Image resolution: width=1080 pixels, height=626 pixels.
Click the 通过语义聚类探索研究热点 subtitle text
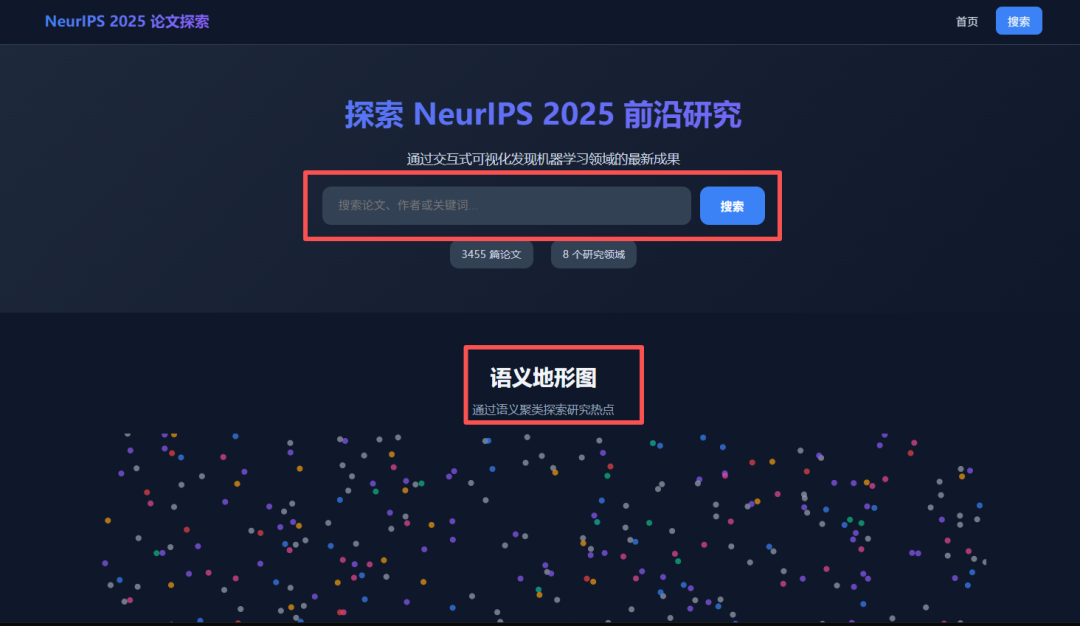[x=543, y=410]
